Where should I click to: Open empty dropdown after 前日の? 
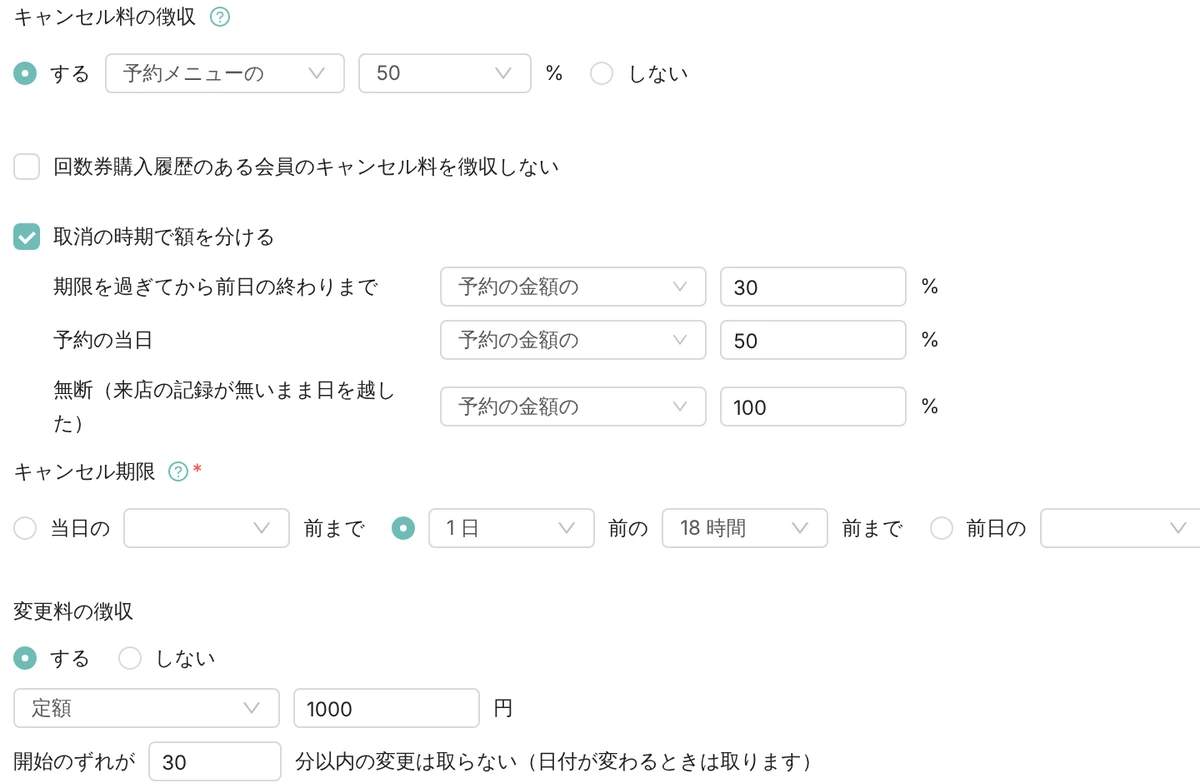pyautogui.click(x=1120, y=528)
